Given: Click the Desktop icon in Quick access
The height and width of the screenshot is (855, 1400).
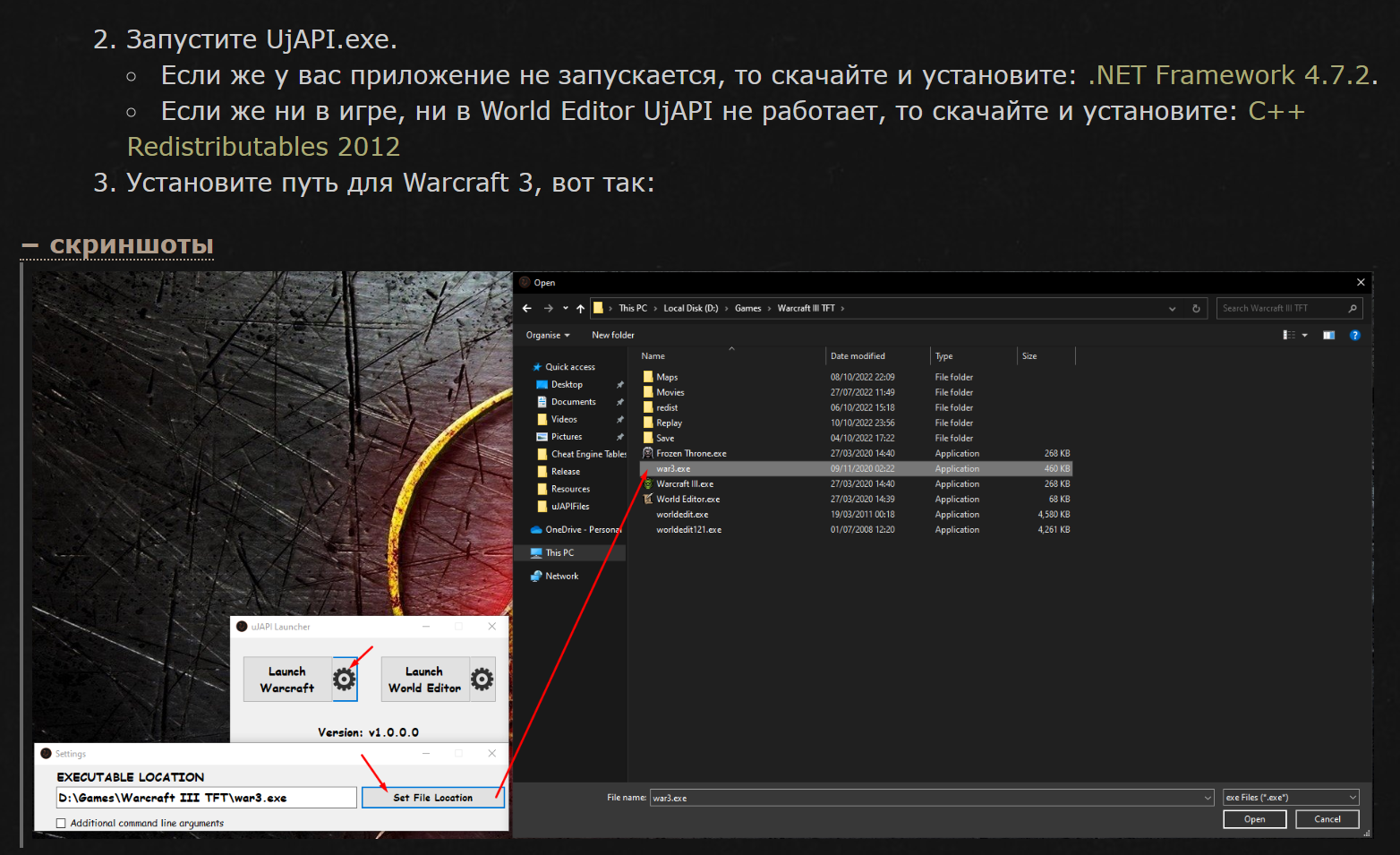Looking at the screenshot, I should click(x=542, y=385).
